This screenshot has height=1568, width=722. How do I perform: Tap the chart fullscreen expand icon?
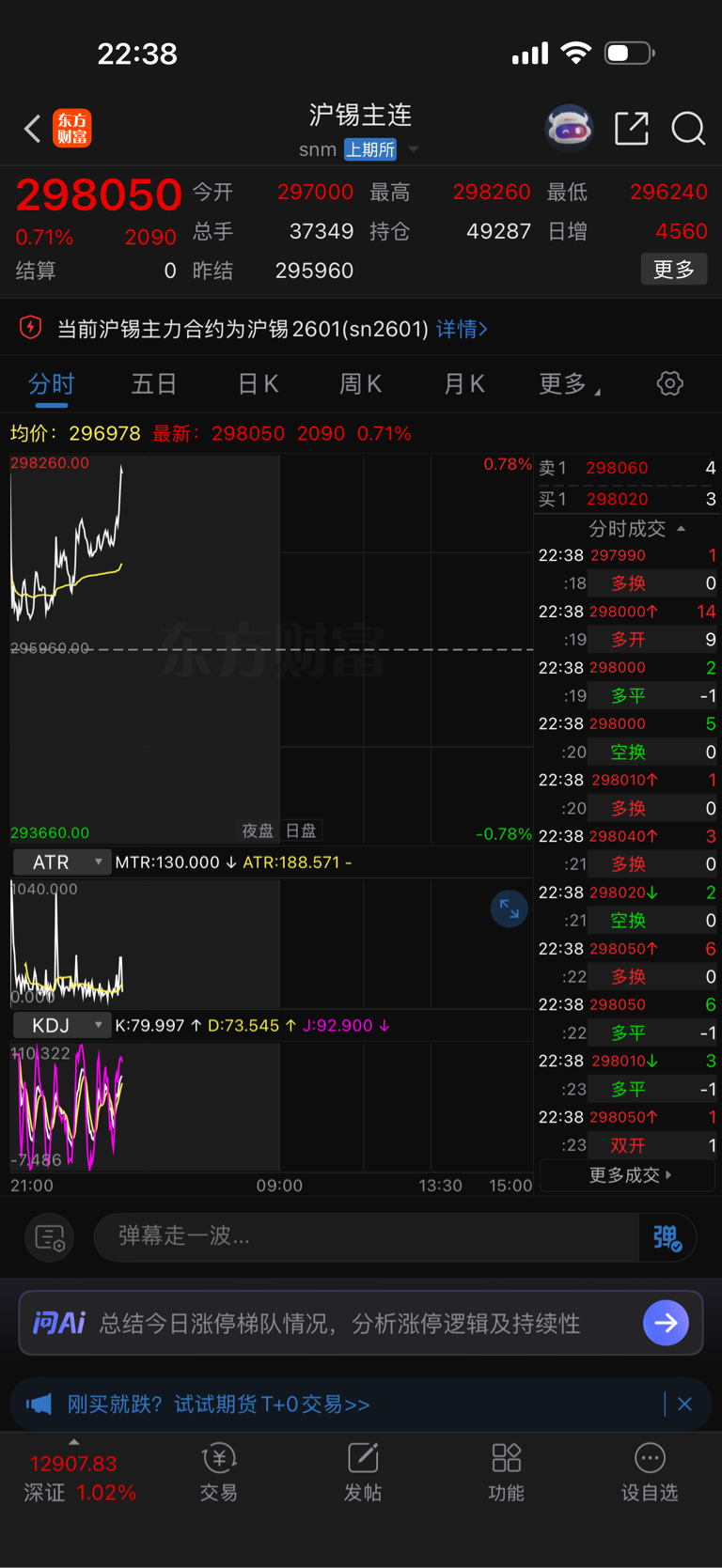(509, 908)
